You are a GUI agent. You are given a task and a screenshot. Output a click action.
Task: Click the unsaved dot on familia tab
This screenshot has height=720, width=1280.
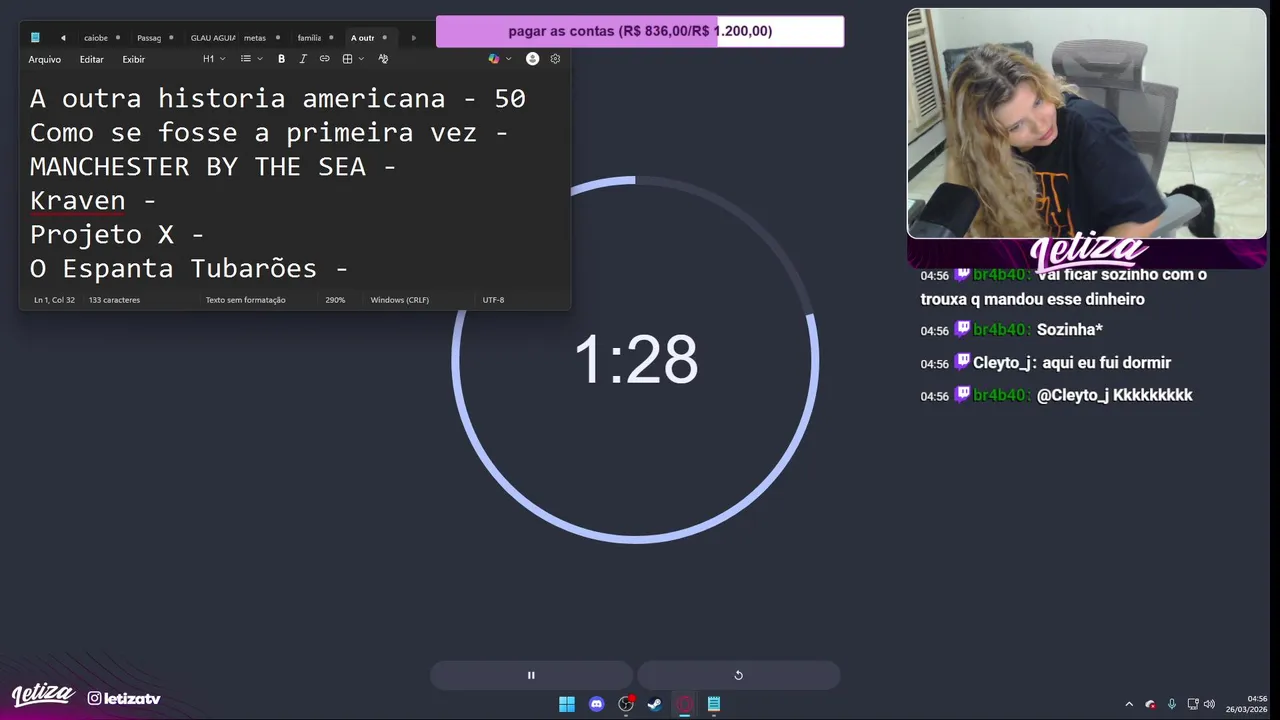coord(331,38)
